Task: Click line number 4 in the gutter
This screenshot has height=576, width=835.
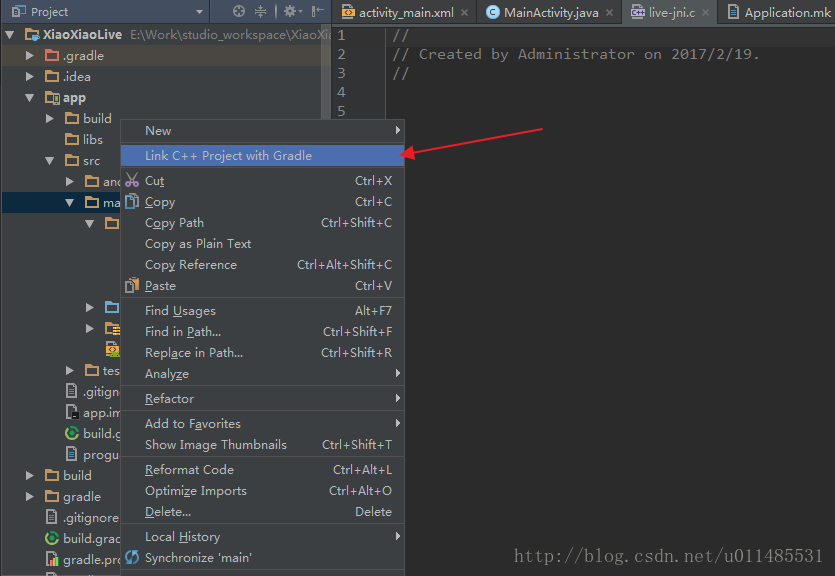Action: 341,92
